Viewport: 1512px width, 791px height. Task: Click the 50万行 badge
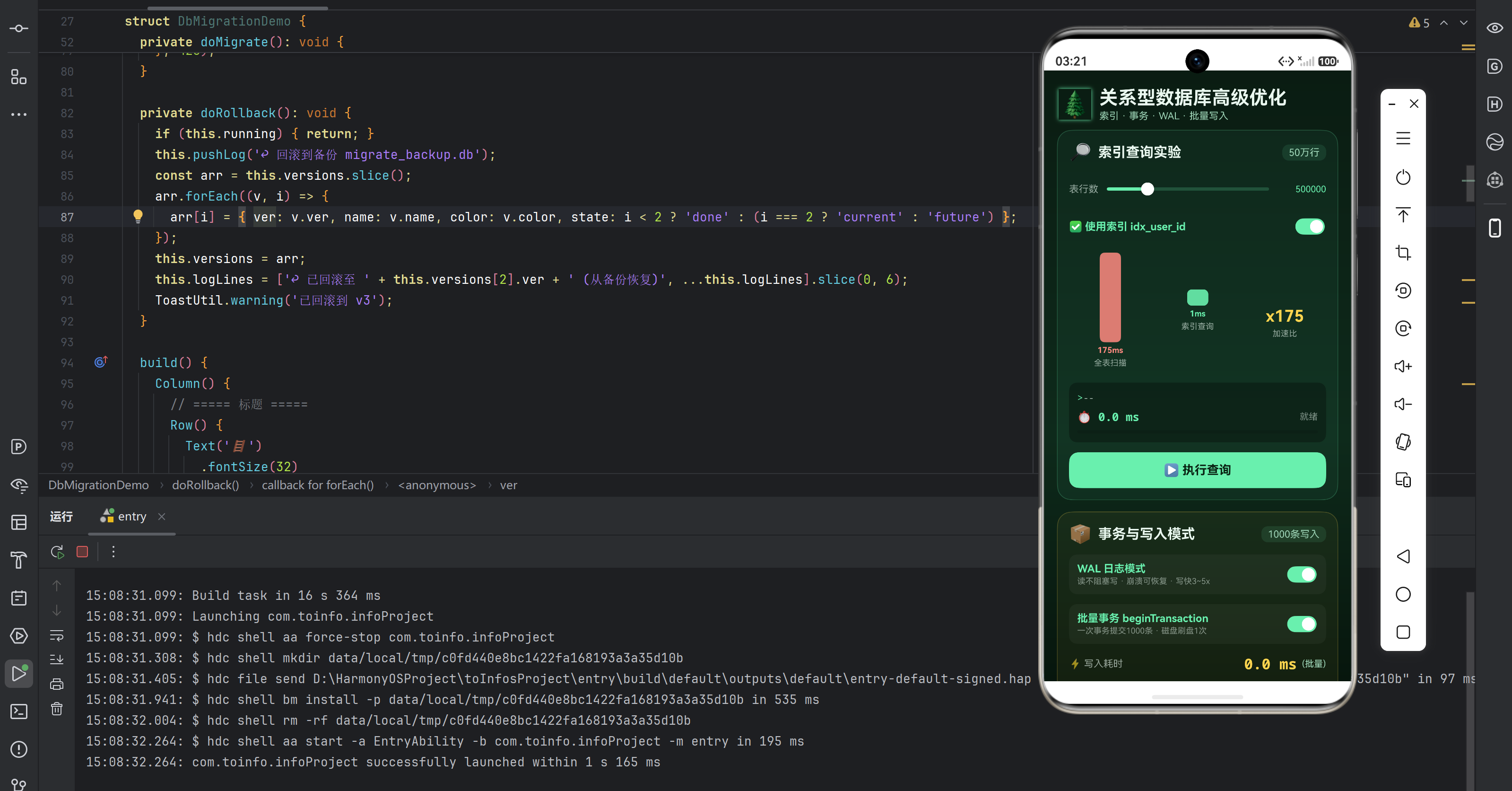1303,153
